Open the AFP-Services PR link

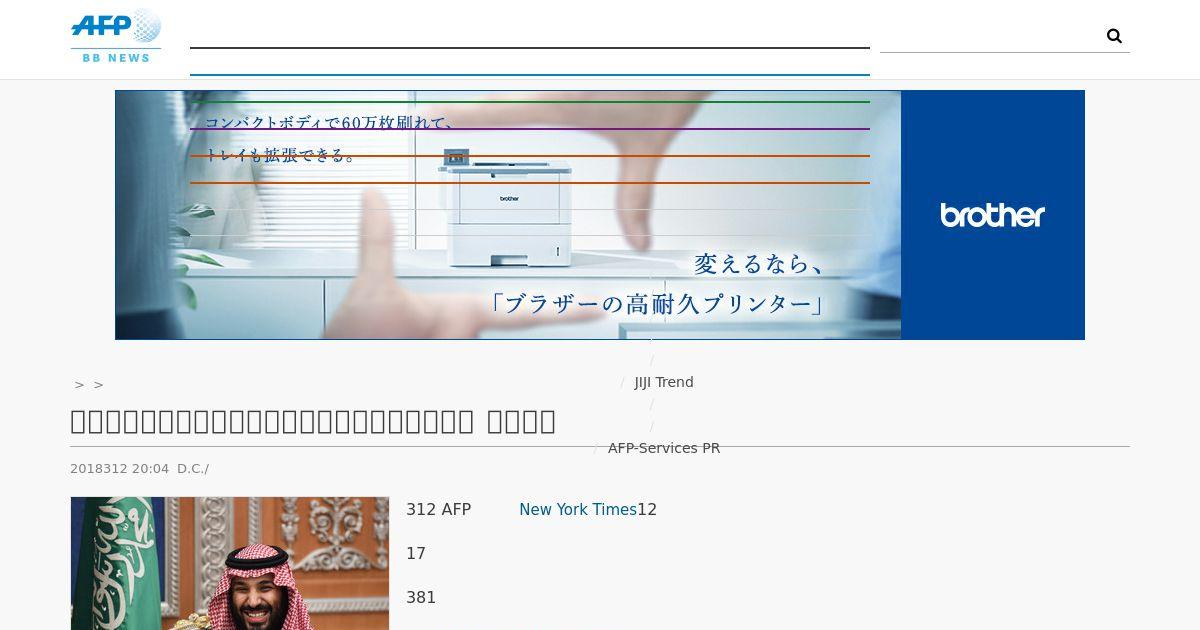tap(664, 448)
